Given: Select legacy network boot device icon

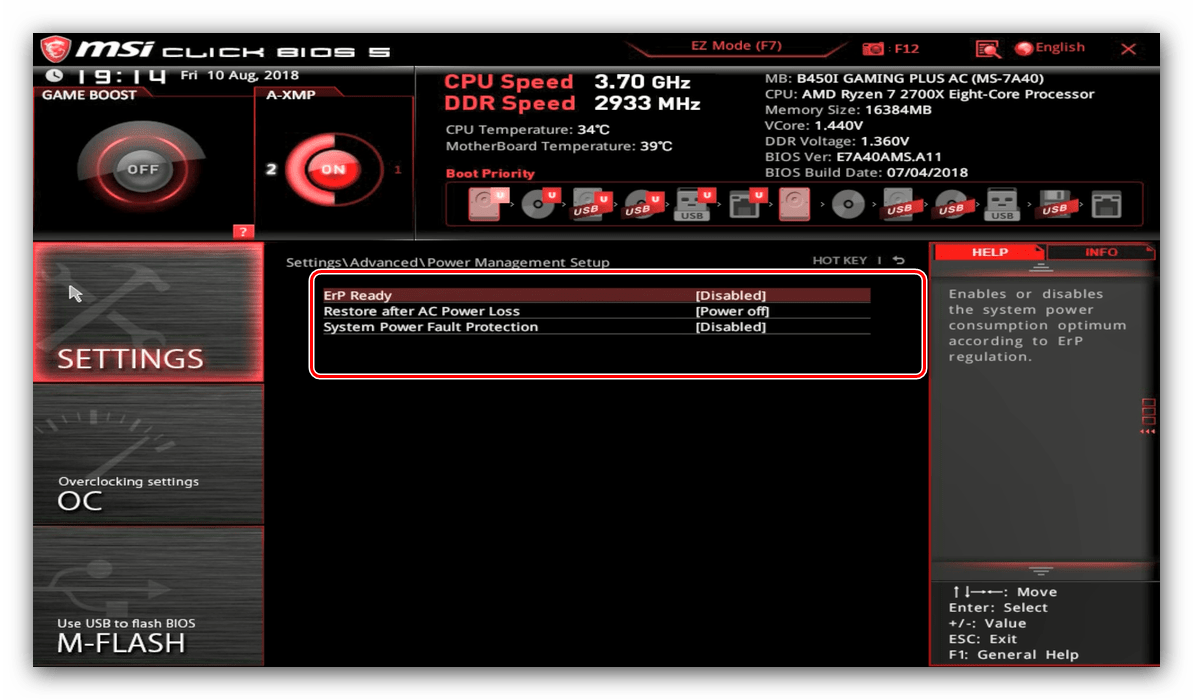Looking at the screenshot, I should click(x=1106, y=205).
